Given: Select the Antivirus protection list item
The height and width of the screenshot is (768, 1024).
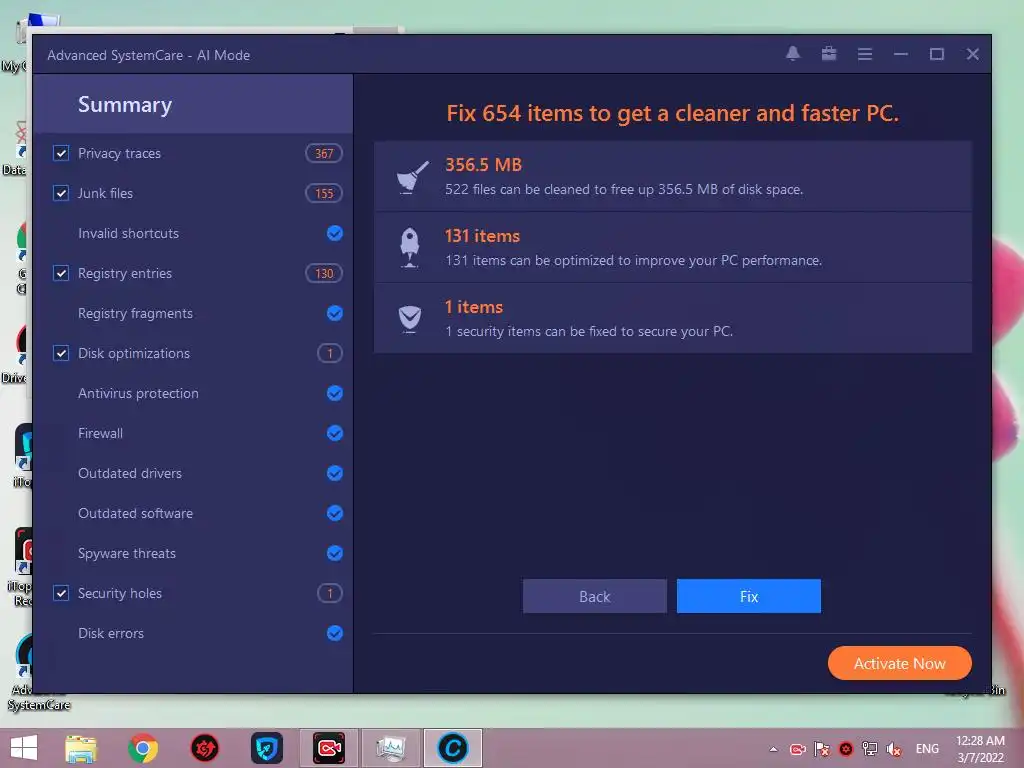Looking at the screenshot, I should 193,393.
